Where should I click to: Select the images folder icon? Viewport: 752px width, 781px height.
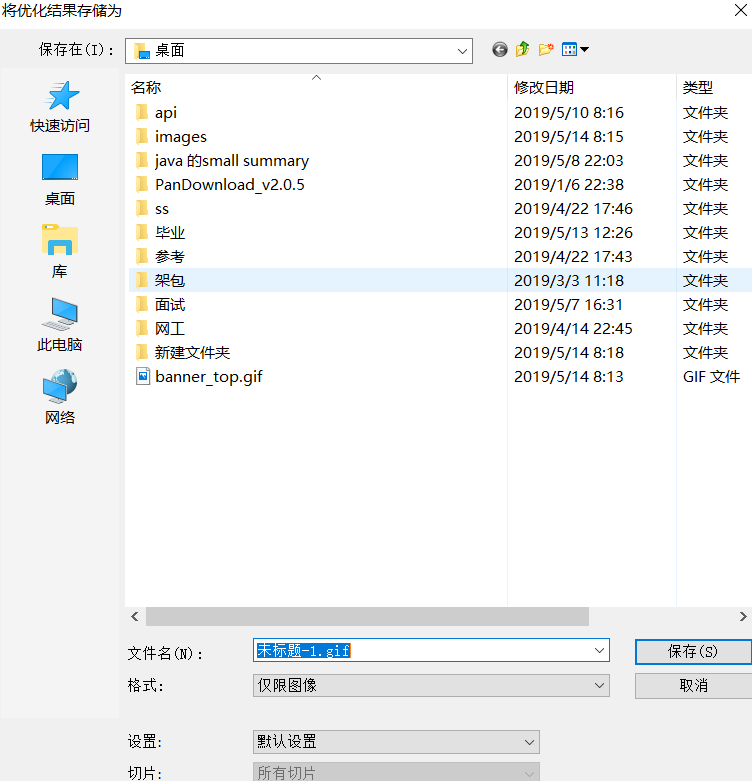(x=142, y=136)
